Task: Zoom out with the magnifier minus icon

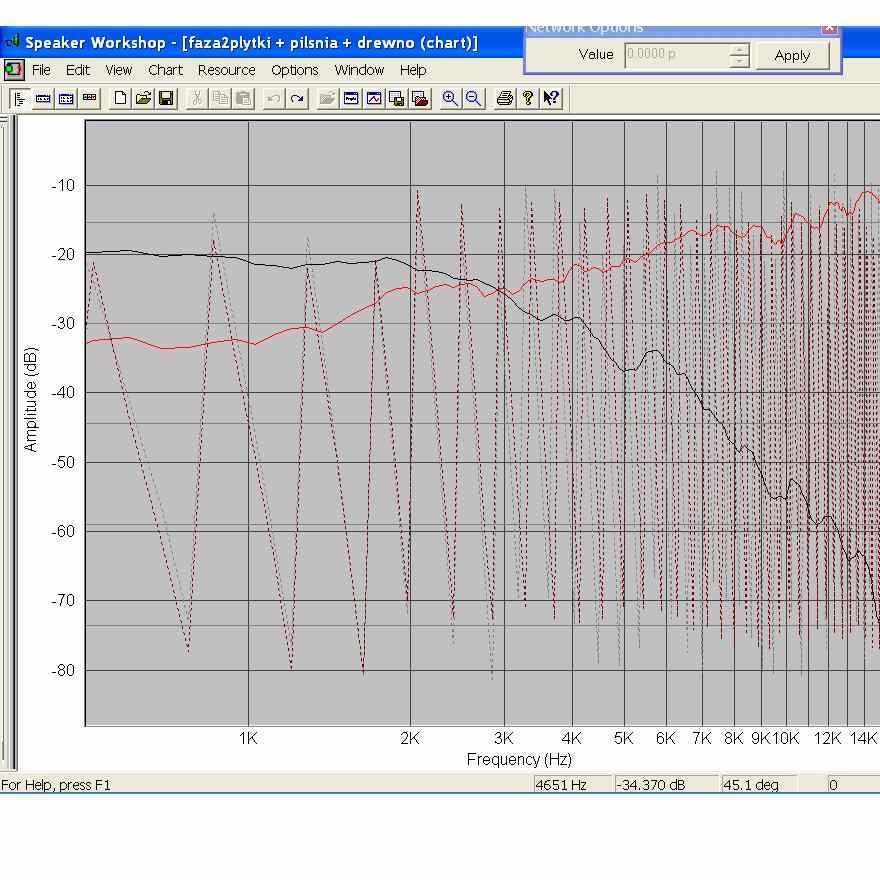Action: pos(473,99)
